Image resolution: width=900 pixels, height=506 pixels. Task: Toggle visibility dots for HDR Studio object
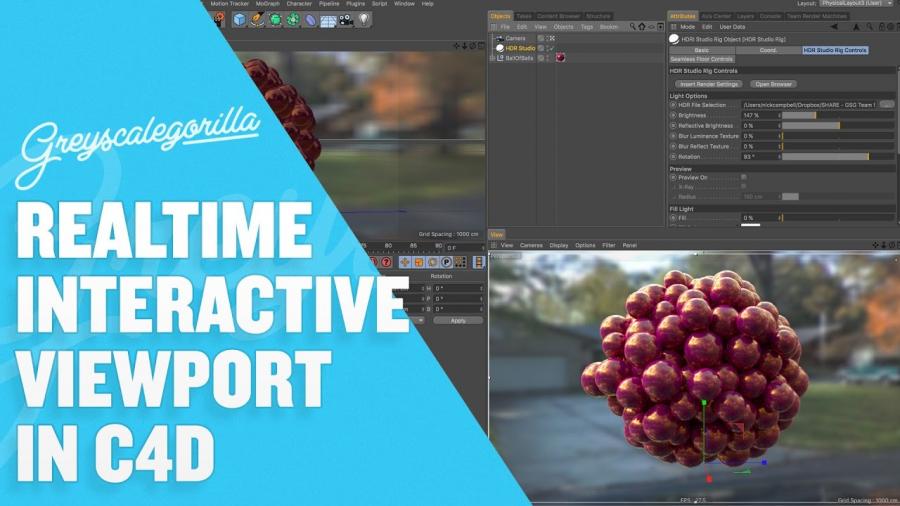pos(541,48)
